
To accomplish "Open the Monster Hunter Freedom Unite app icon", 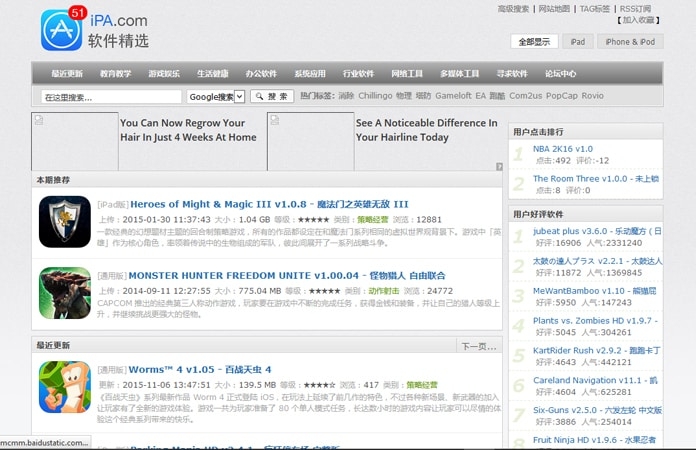I will pyautogui.click(x=65, y=293).
